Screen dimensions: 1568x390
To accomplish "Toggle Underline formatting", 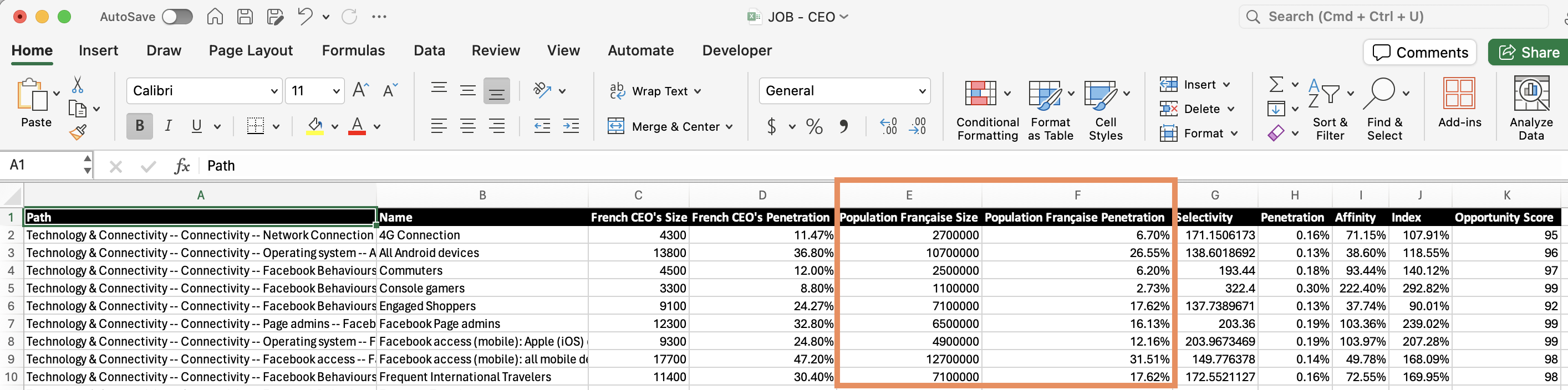I will click(x=197, y=126).
